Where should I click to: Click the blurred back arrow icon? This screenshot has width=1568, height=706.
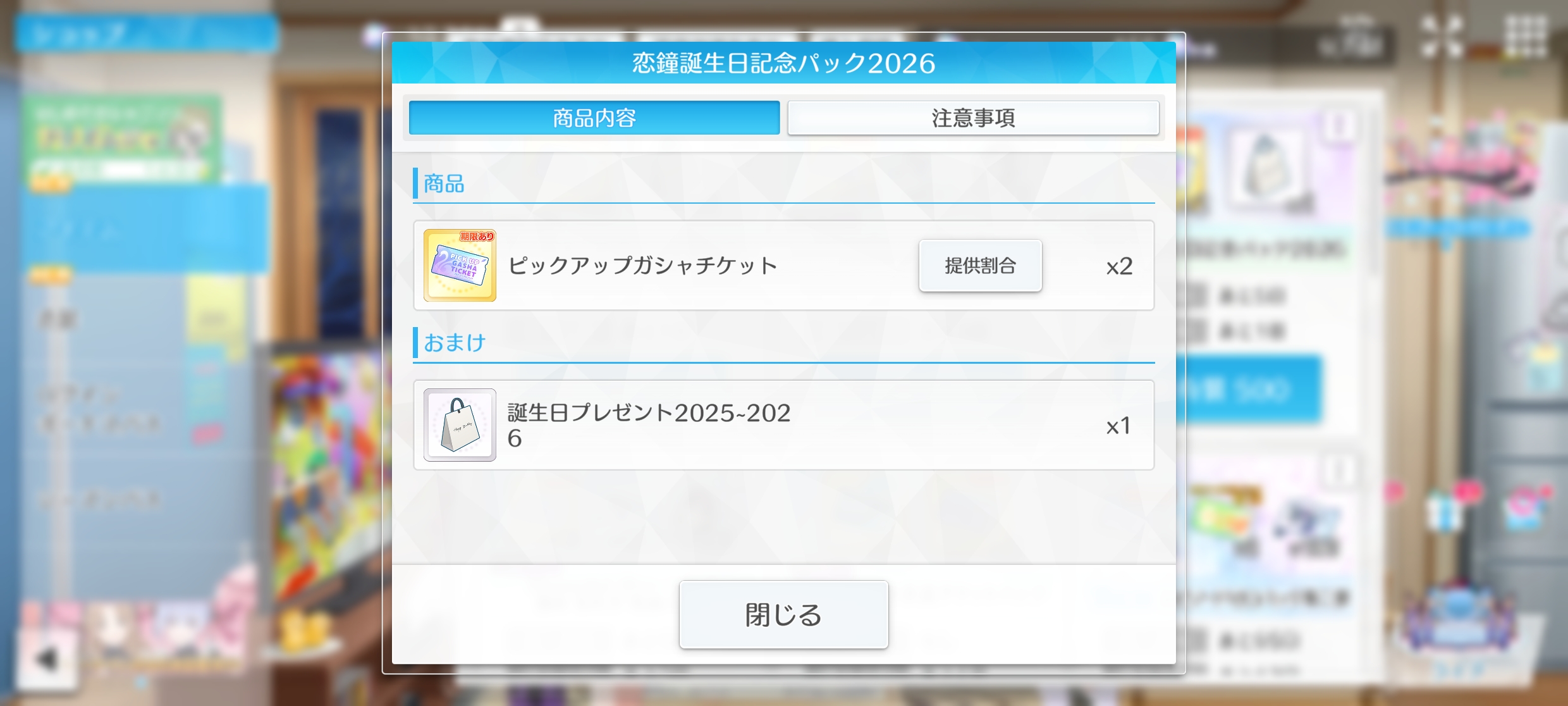pyautogui.click(x=47, y=659)
